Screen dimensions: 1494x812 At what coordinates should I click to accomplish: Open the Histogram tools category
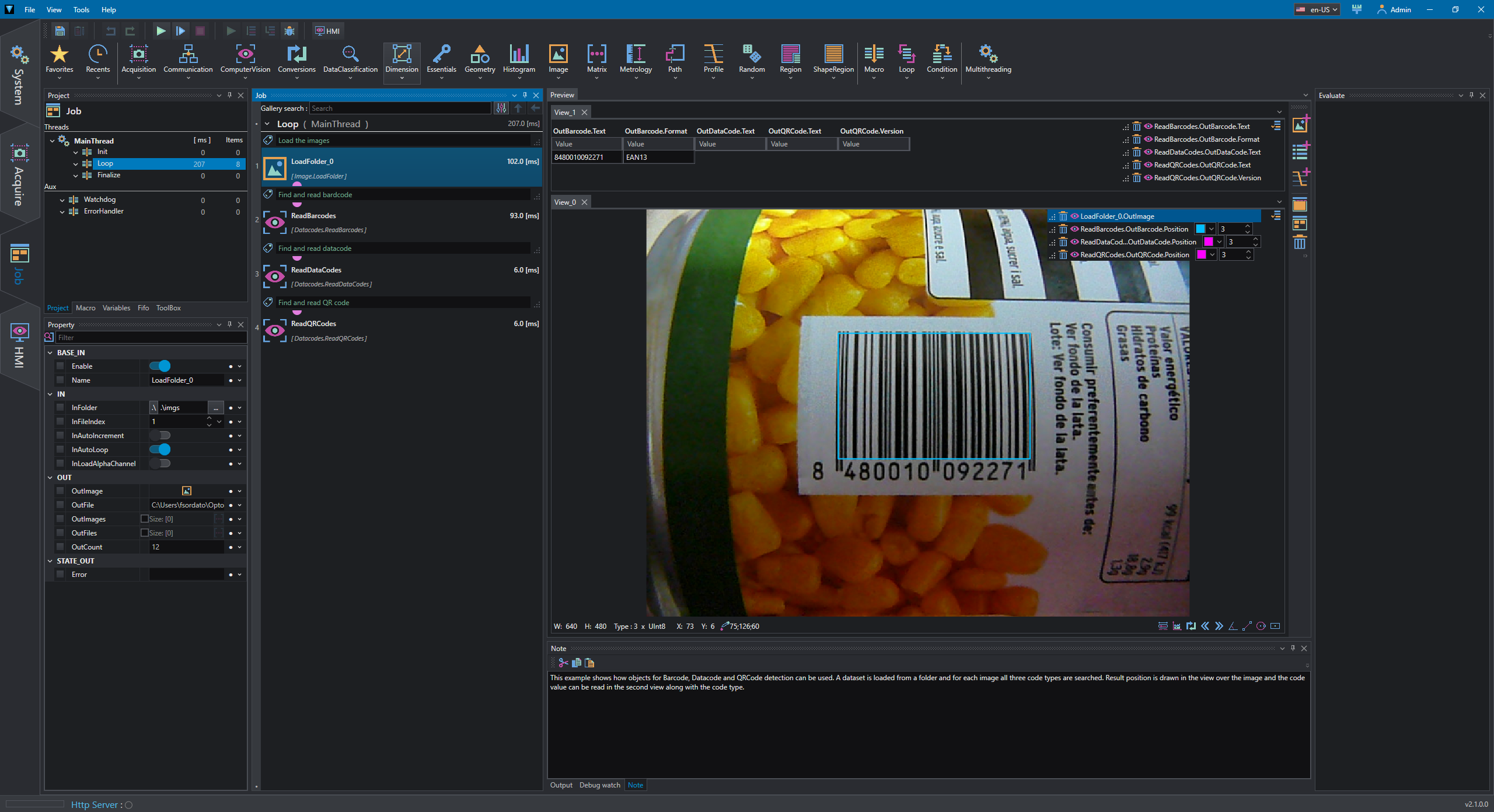[519, 60]
